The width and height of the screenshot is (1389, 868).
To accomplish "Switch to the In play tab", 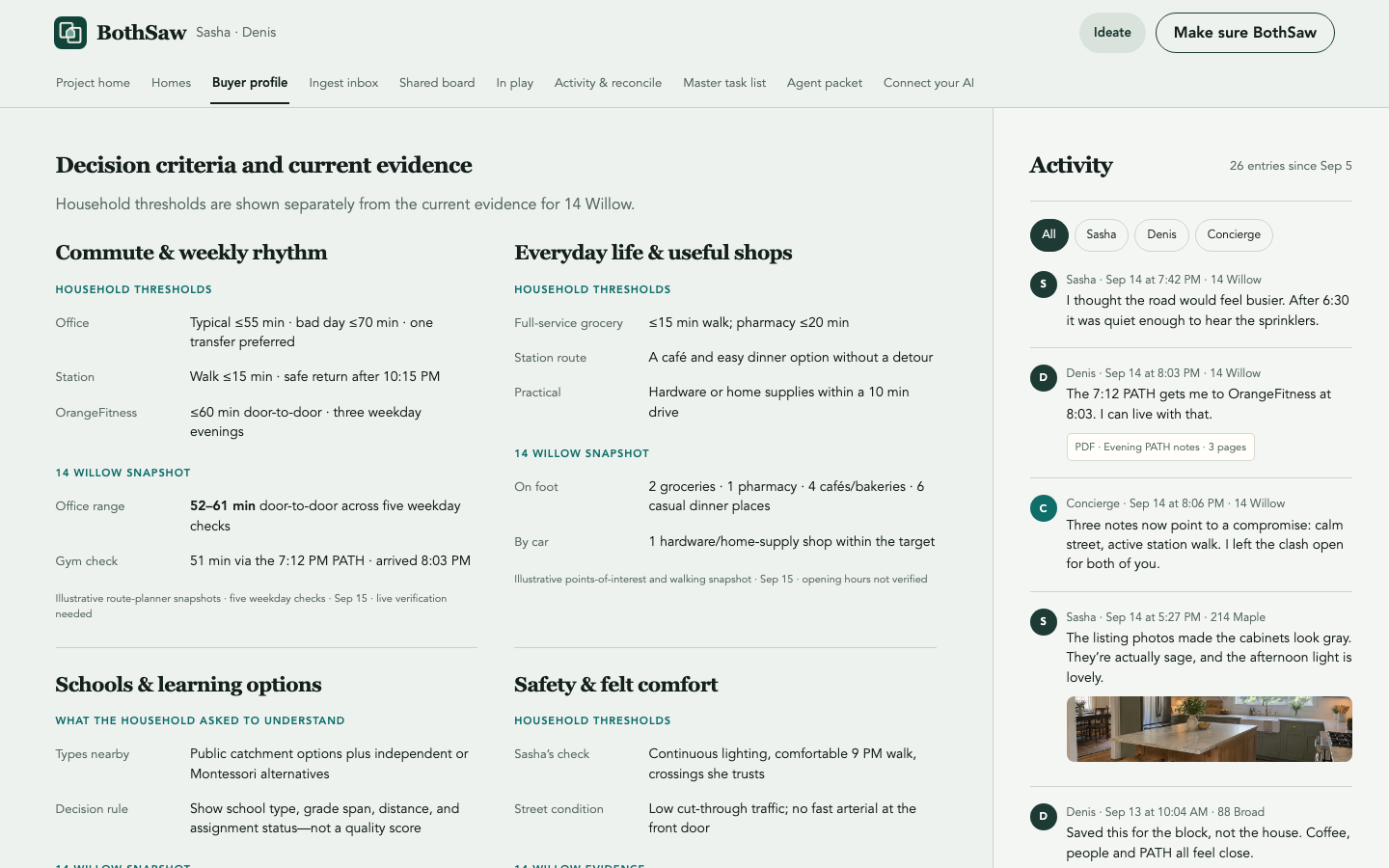I will (515, 83).
